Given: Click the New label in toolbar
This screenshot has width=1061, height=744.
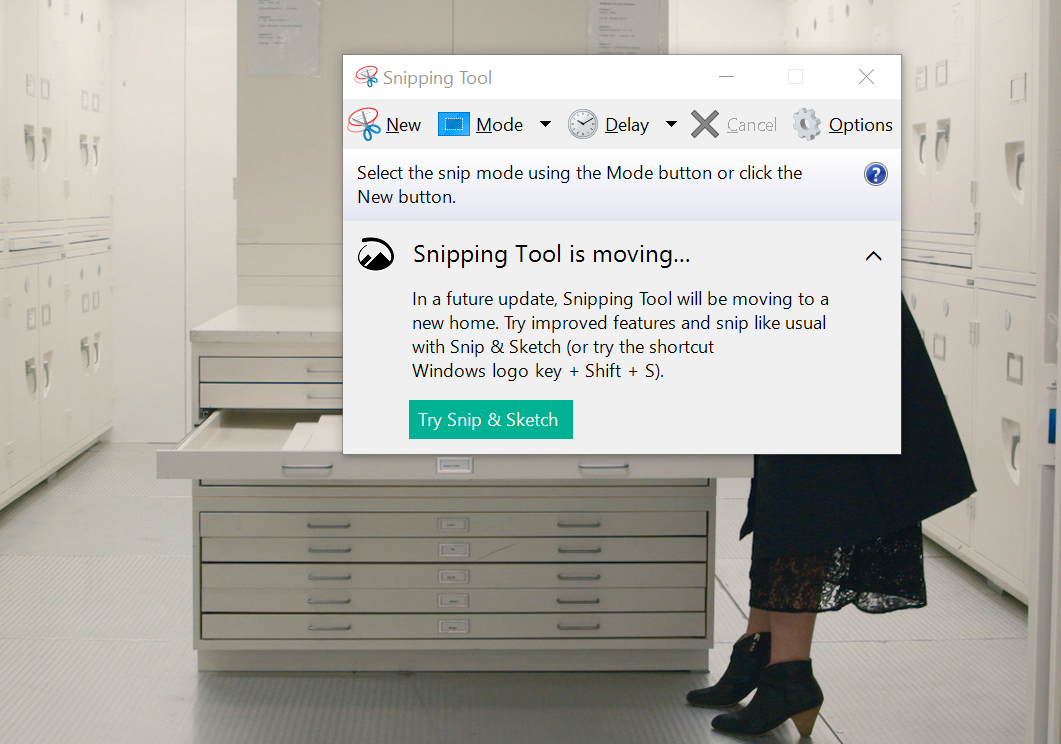Looking at the screenshot, I should point(403,125).
